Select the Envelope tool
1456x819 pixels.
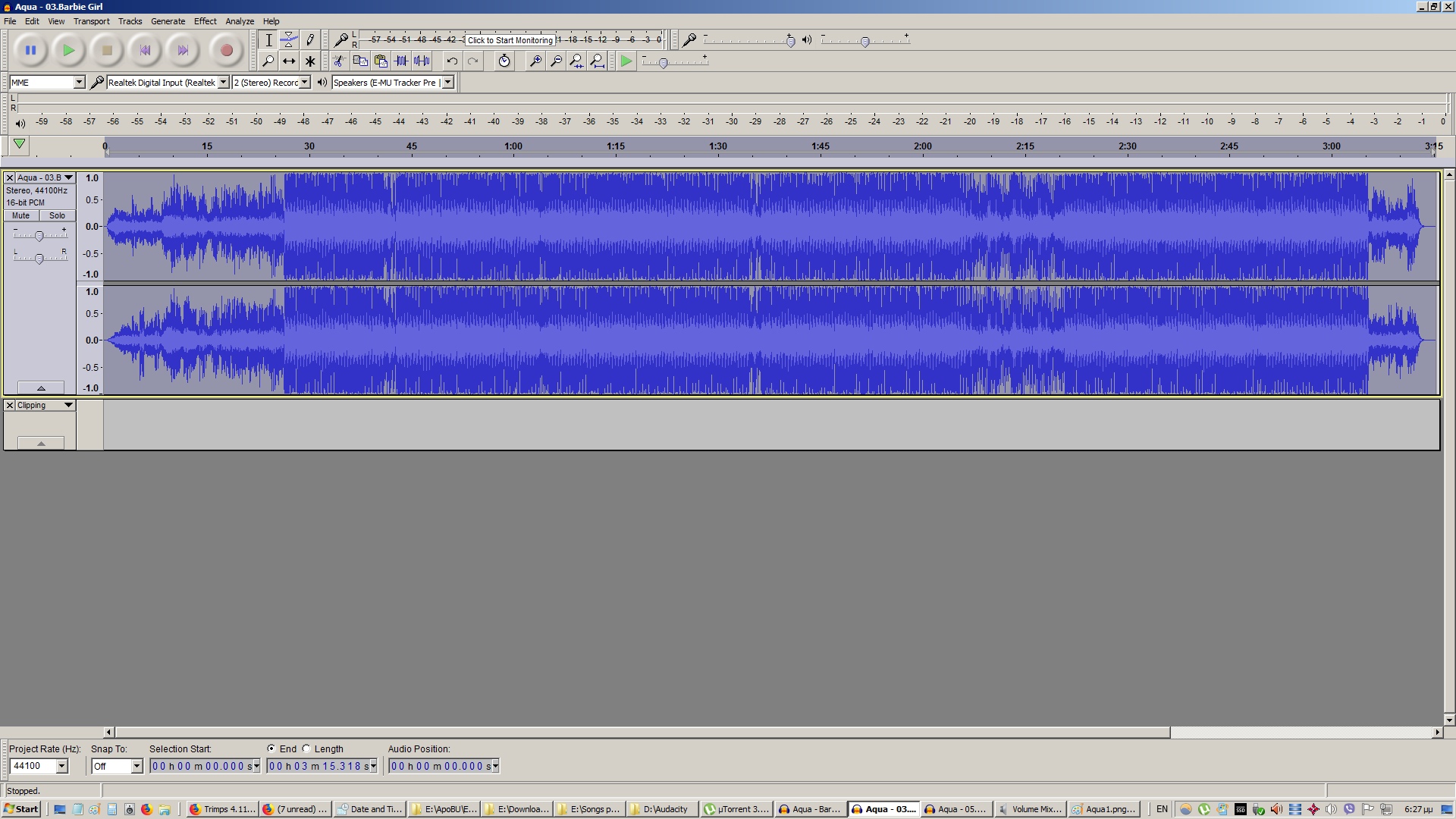pos(289,40)
